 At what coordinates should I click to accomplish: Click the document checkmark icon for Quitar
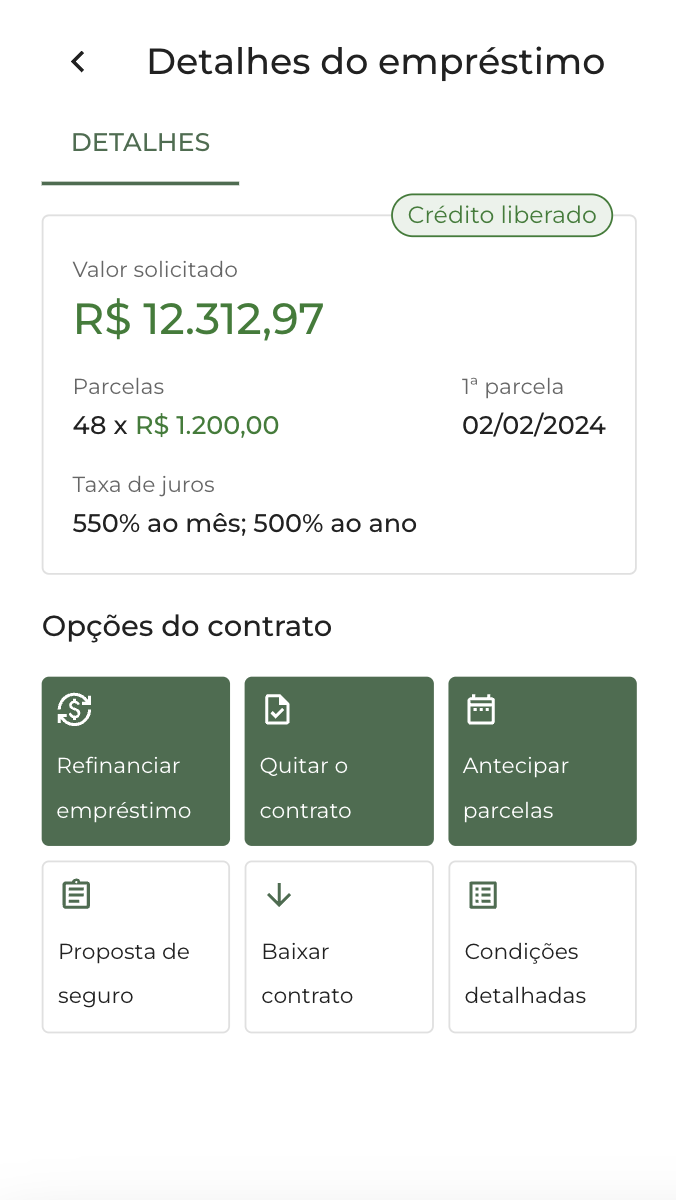click(277, 709)
